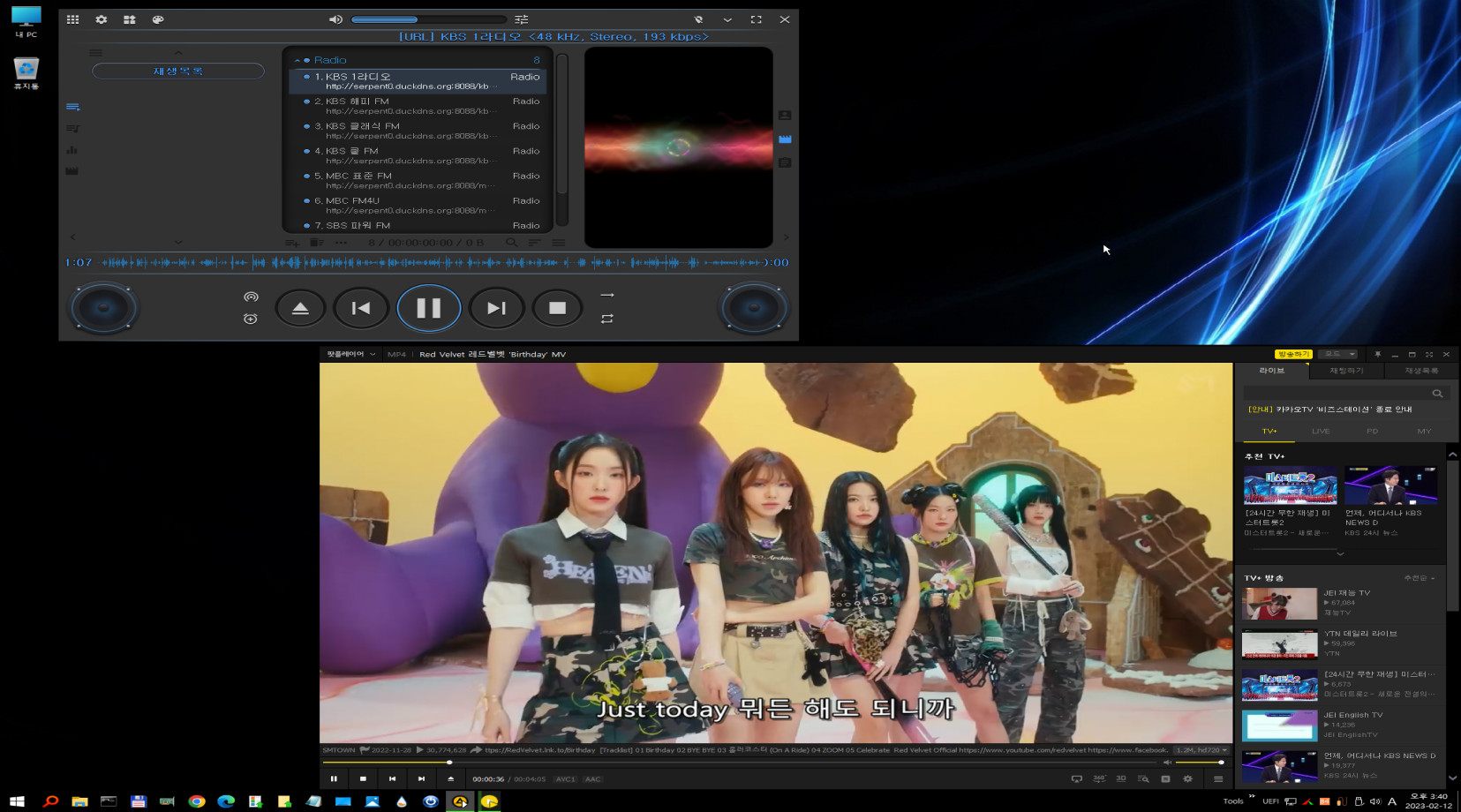Select the active visualization icon in right sidebar

(x=785, y=139)
